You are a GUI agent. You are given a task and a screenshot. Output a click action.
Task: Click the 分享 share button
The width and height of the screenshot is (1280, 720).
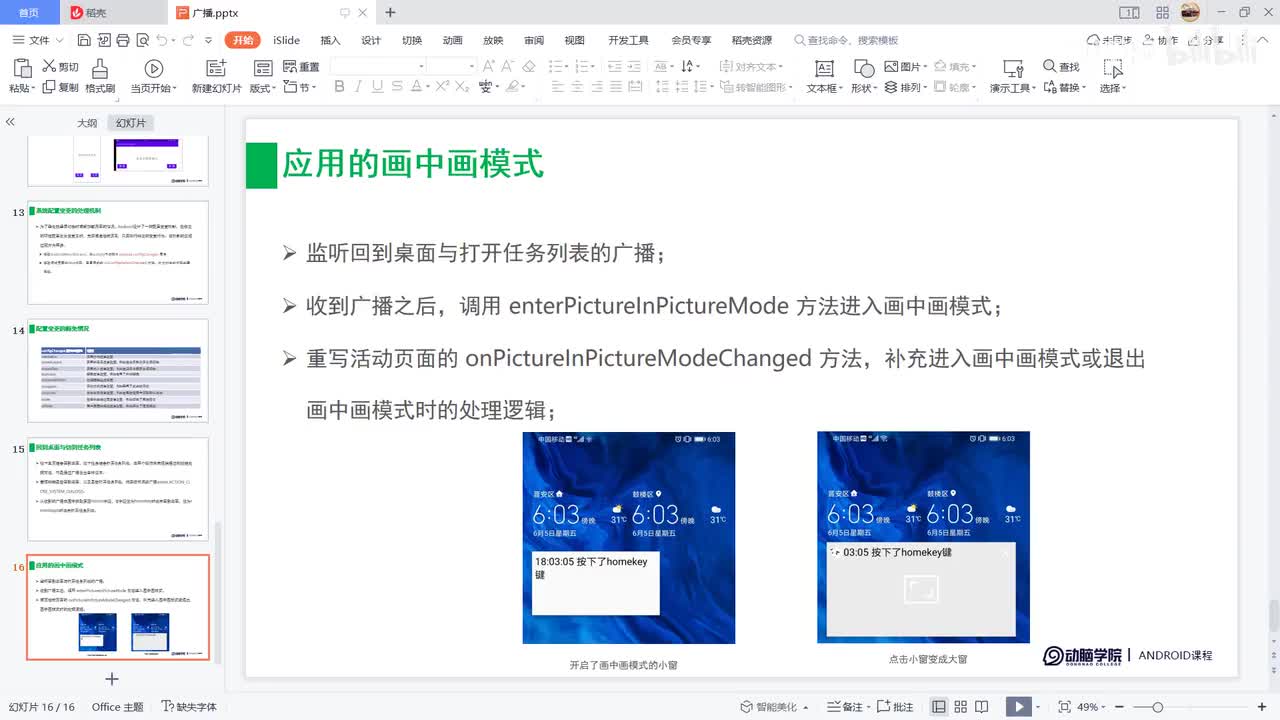[1206, 40]
